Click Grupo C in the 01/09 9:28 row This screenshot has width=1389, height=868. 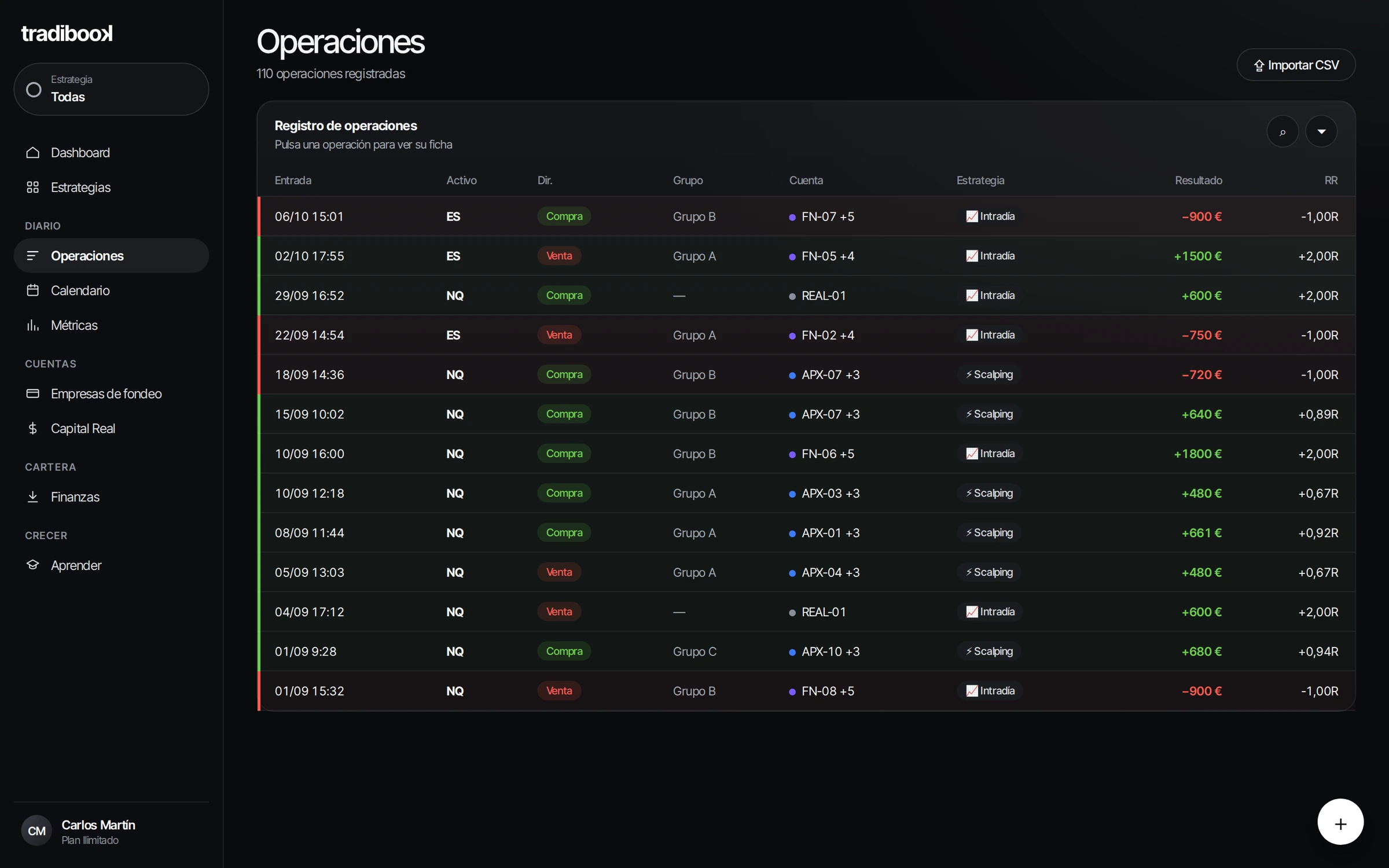[694, 652]
